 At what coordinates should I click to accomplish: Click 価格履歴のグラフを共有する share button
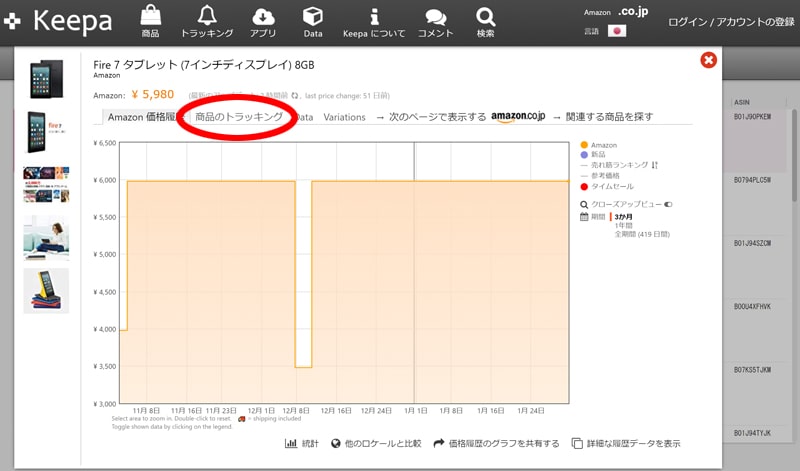click(x=496, y=443)
